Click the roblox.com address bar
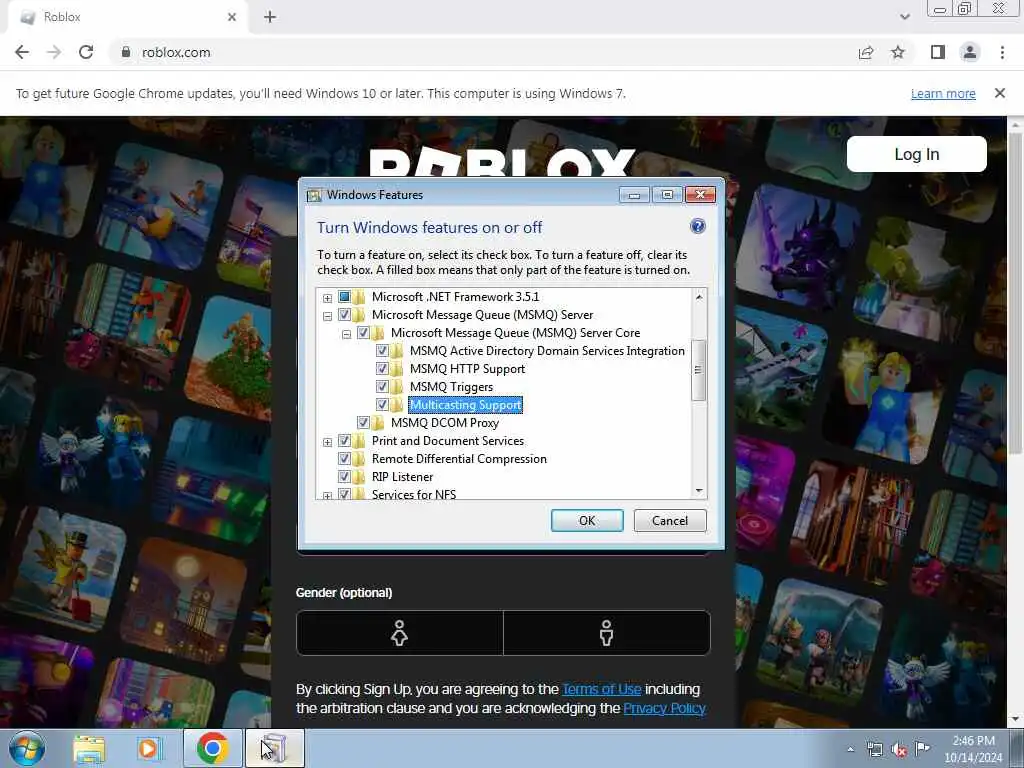The width and height of the screenshot is (1024, 768). pyautogui.click(x=483, y=52)
